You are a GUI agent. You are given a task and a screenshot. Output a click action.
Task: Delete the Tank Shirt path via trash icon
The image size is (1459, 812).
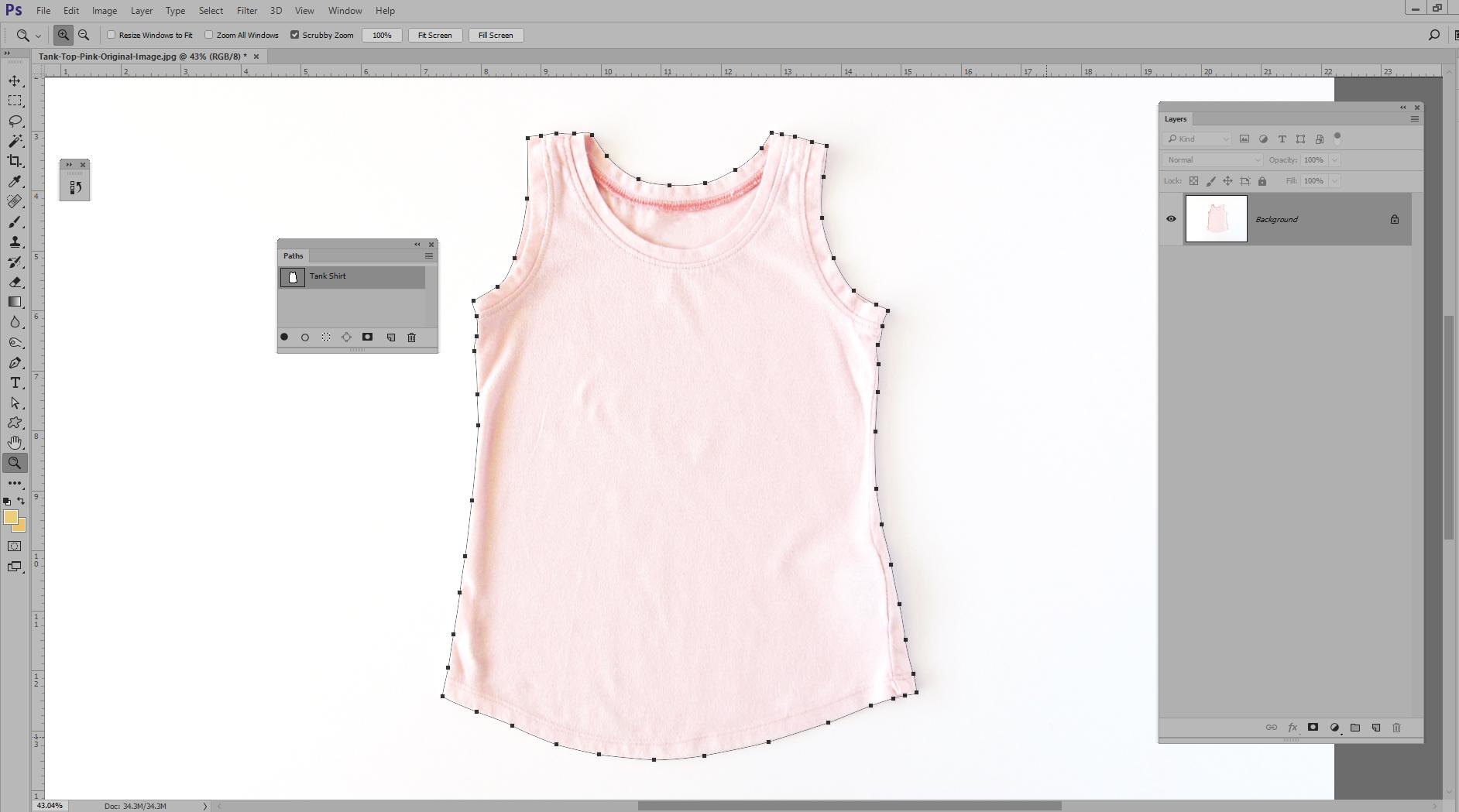click(x=411, y=337)
